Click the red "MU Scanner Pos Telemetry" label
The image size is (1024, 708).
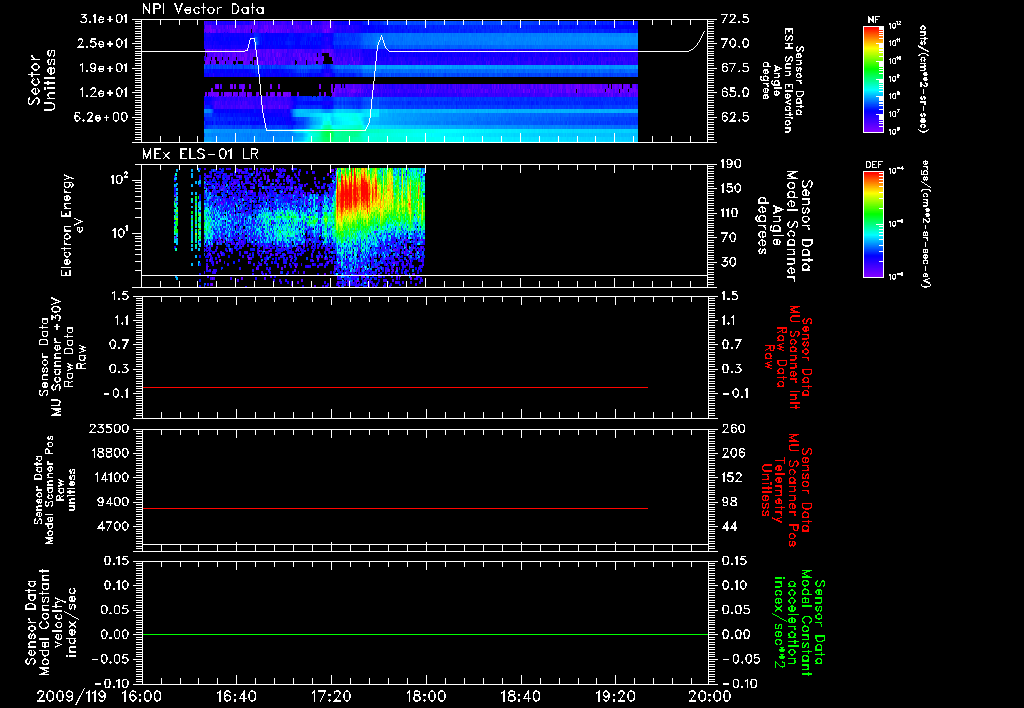[x=786, y=490]
